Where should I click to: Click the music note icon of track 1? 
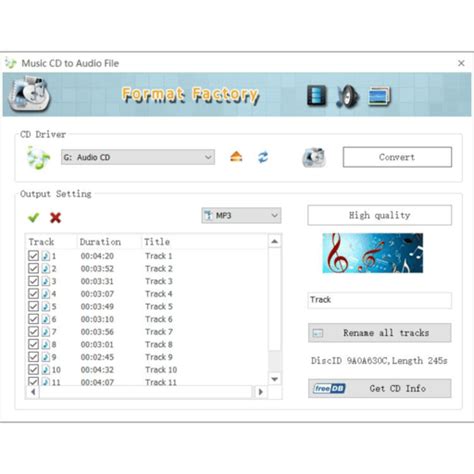click(46, 256)
